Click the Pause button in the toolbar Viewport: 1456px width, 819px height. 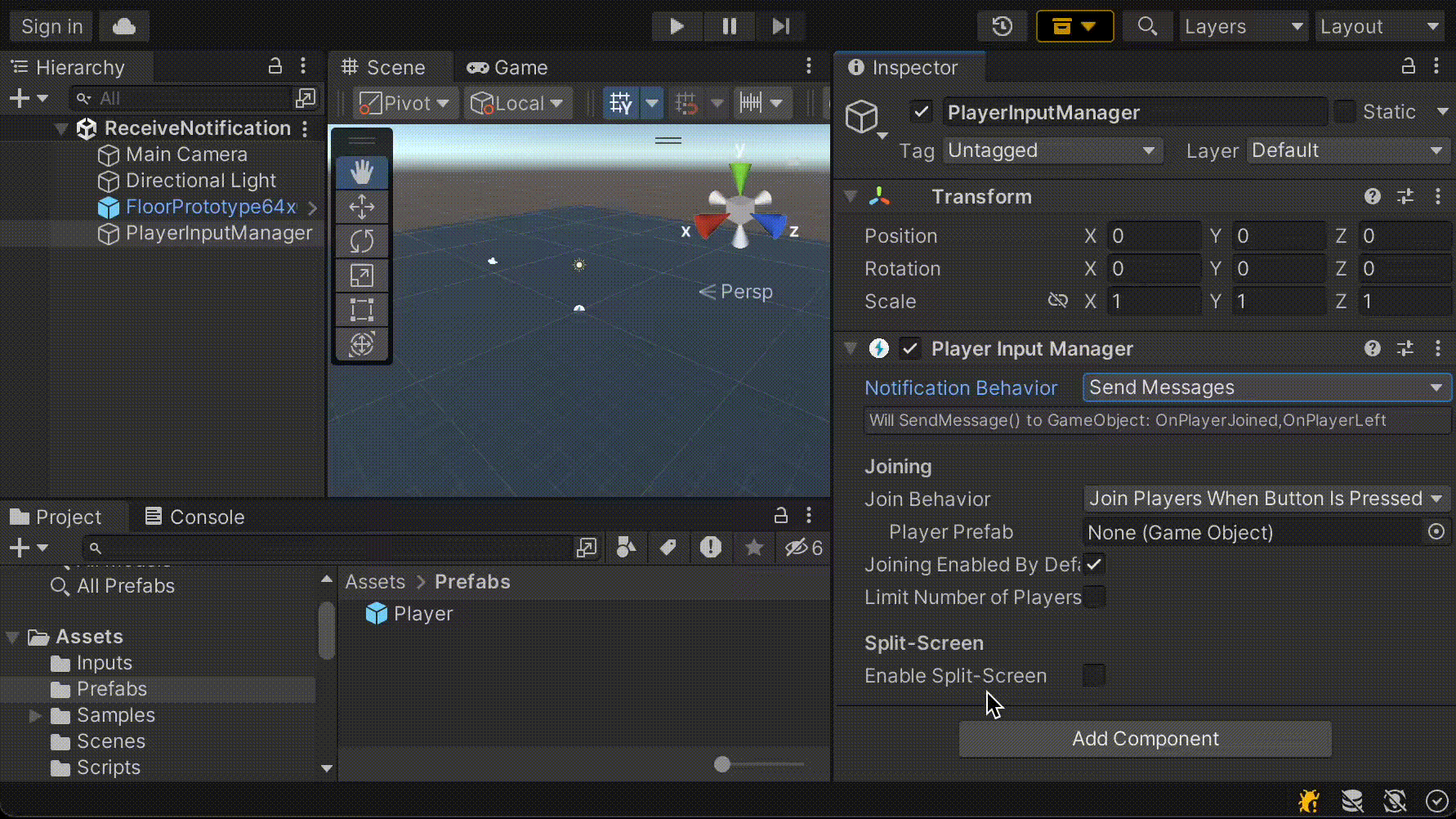pyautogui.click(x=730, y=26)
